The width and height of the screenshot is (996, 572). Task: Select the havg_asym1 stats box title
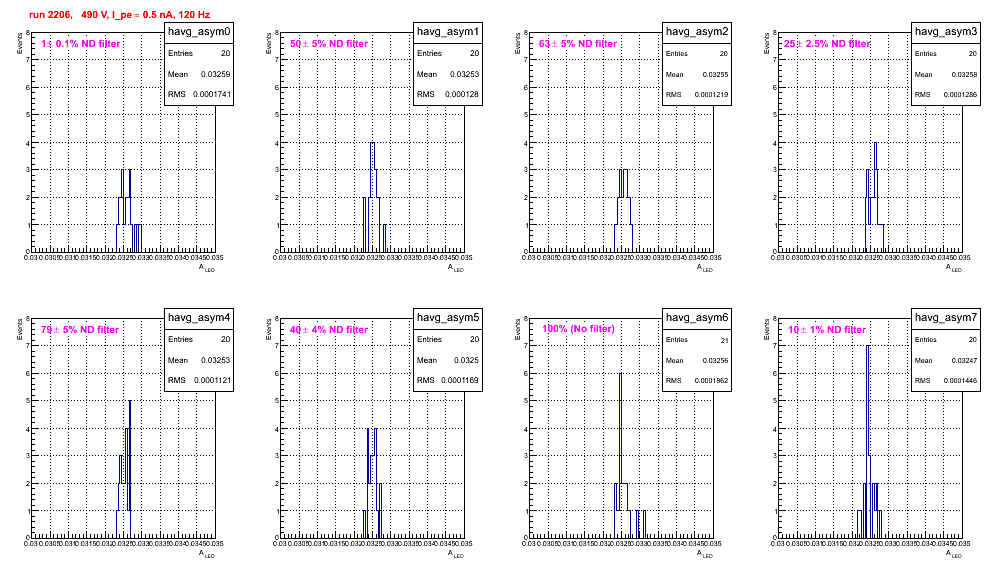448,31
